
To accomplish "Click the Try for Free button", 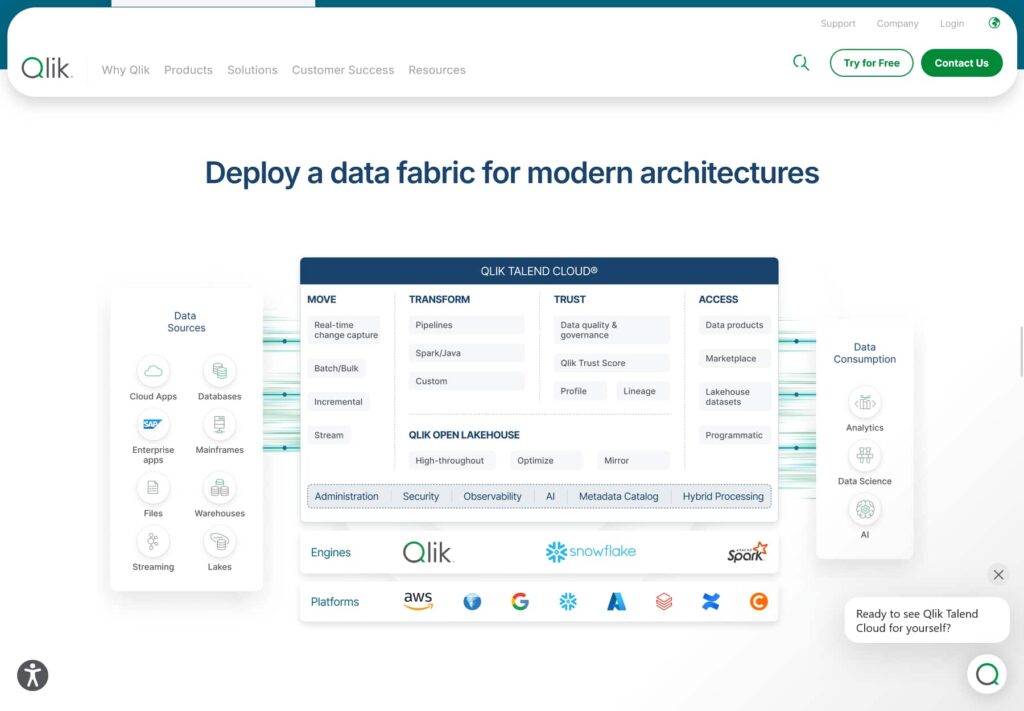I will [x=871, y=63].
